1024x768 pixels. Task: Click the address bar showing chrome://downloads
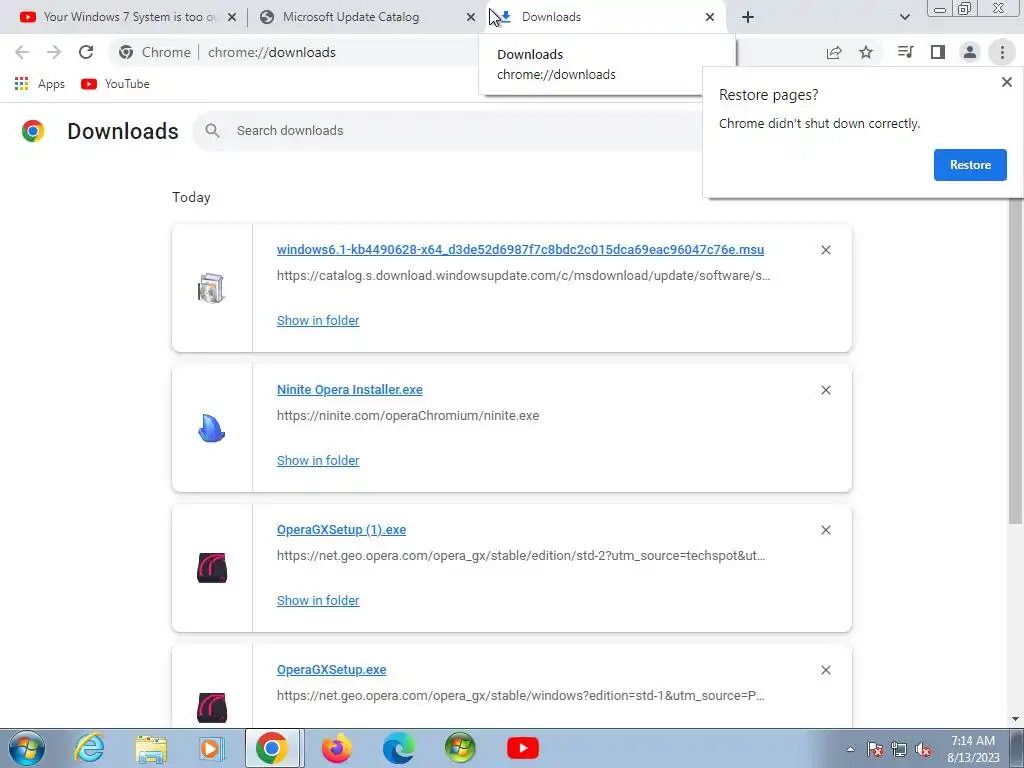click(x=272, y=52)
